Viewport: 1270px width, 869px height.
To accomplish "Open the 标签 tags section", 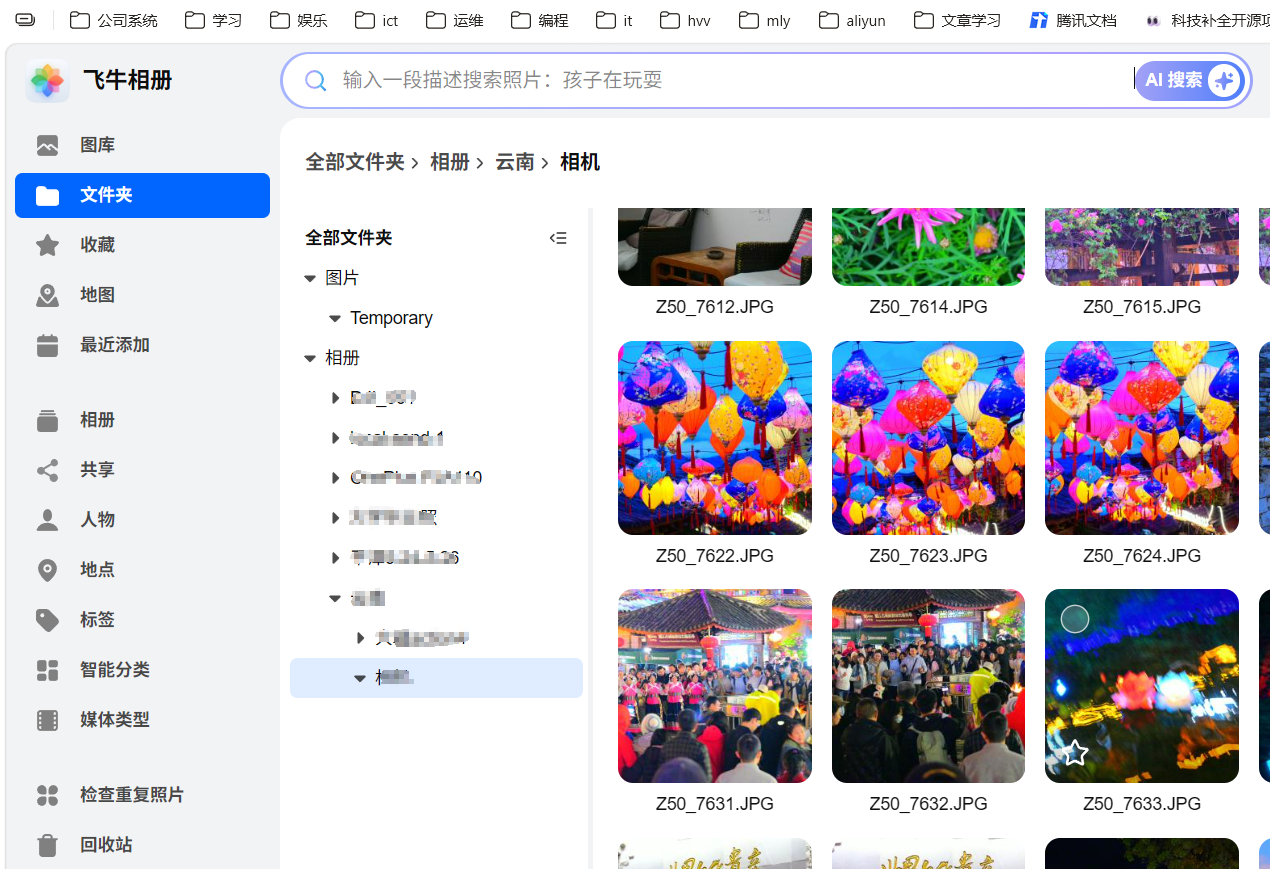I will coord(142,620).
